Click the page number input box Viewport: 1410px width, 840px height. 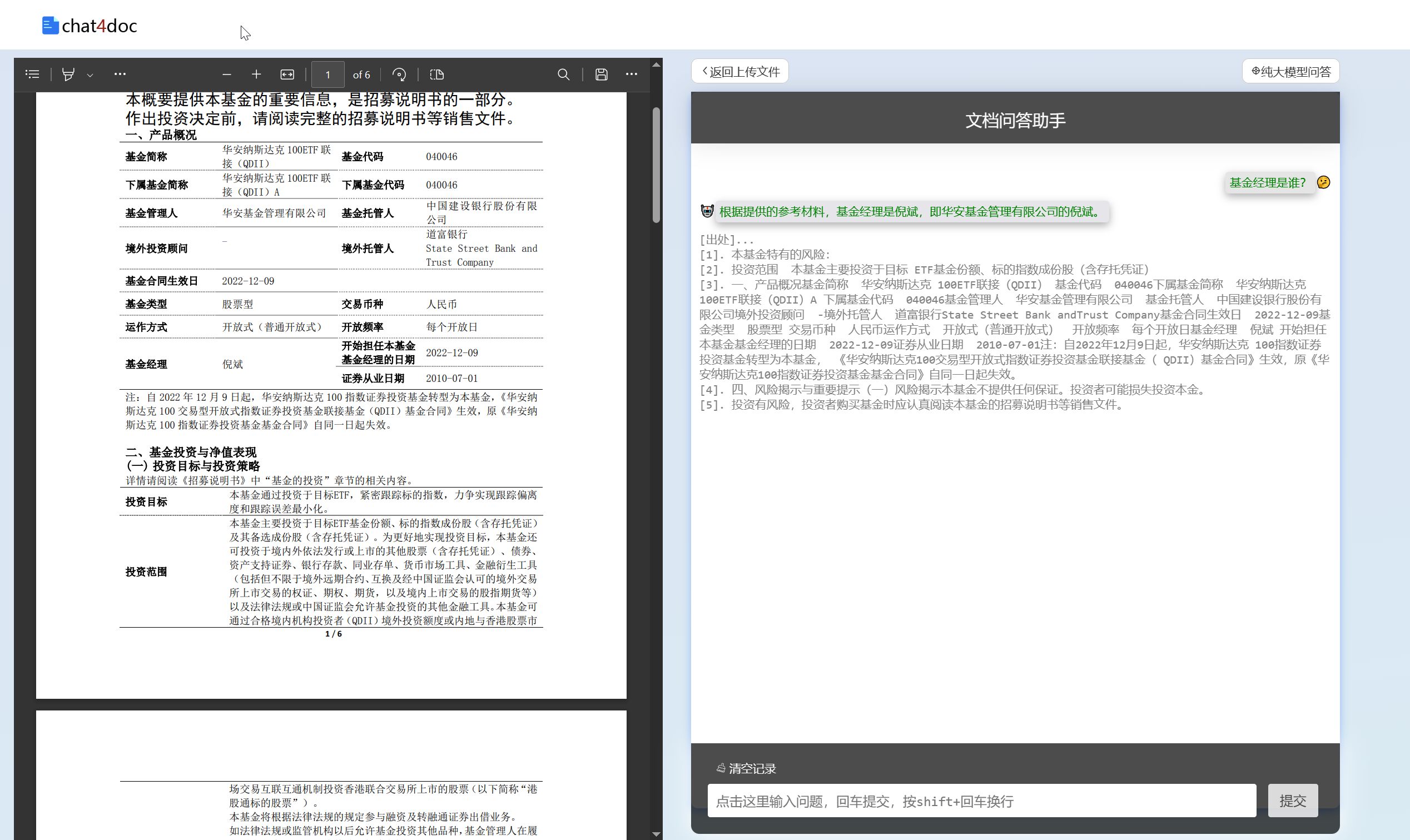(327, 74)
